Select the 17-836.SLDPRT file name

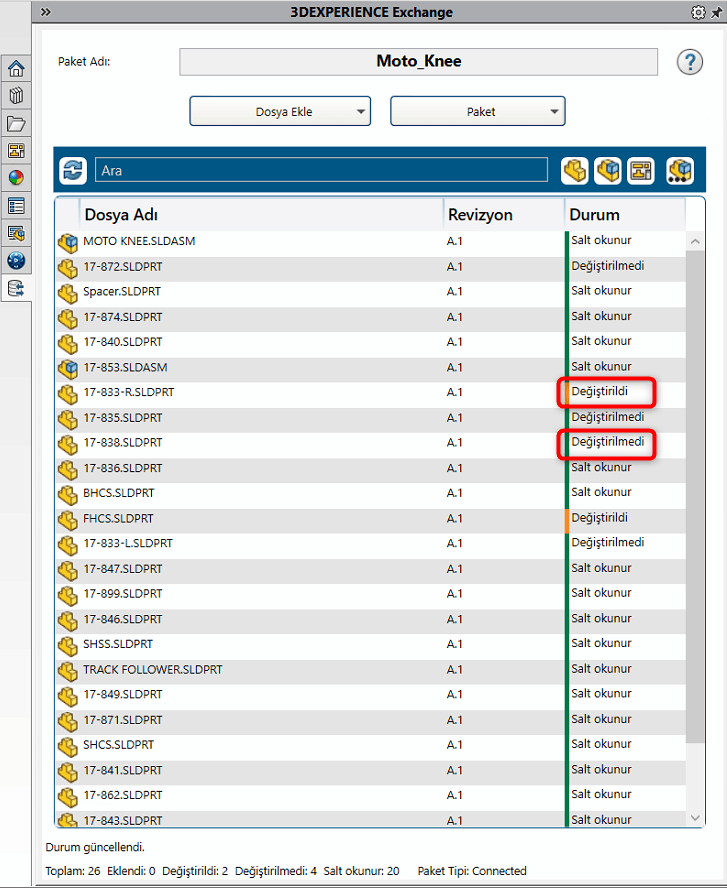122,468
